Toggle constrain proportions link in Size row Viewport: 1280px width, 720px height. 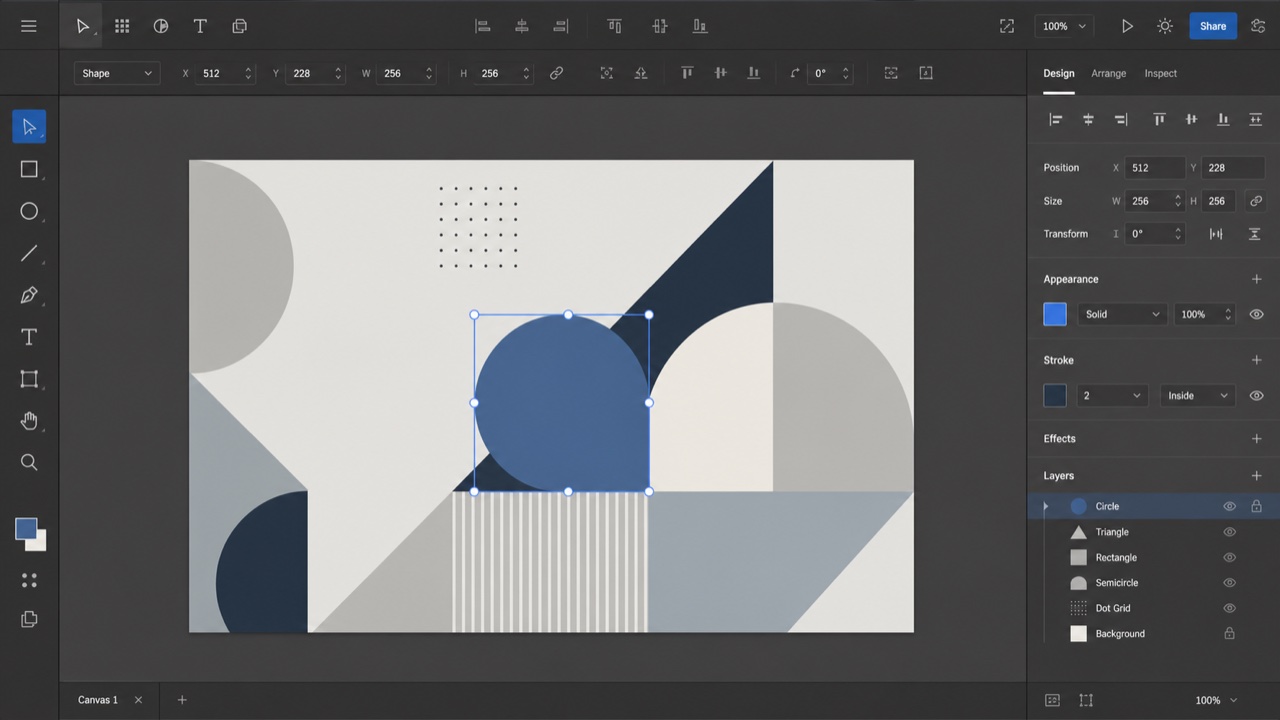click(1256, 201)
